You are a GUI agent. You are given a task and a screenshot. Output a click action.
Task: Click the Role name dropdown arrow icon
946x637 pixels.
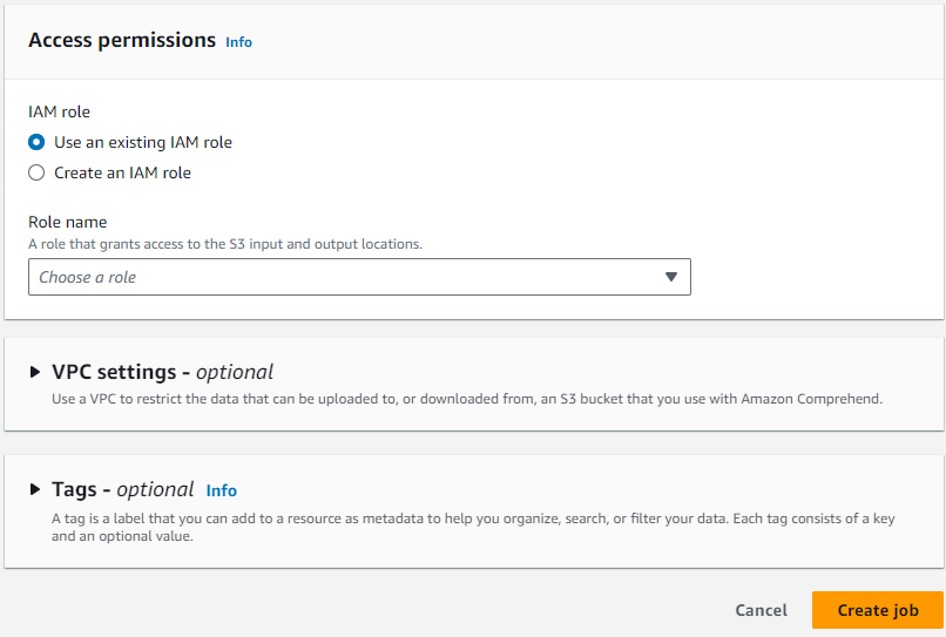(x=671, y=277)
